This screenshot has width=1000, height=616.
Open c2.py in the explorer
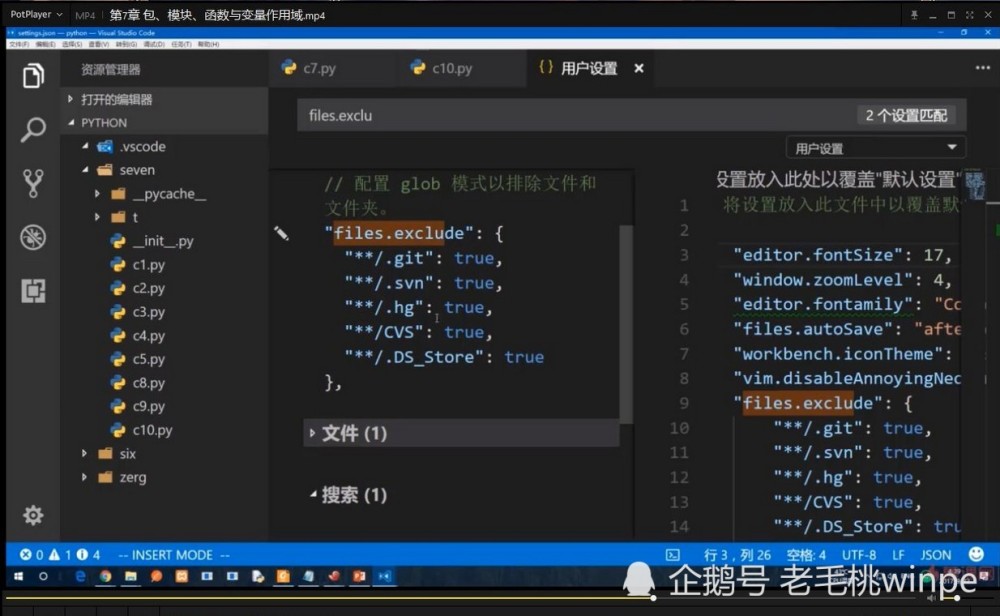click(149, 288)
